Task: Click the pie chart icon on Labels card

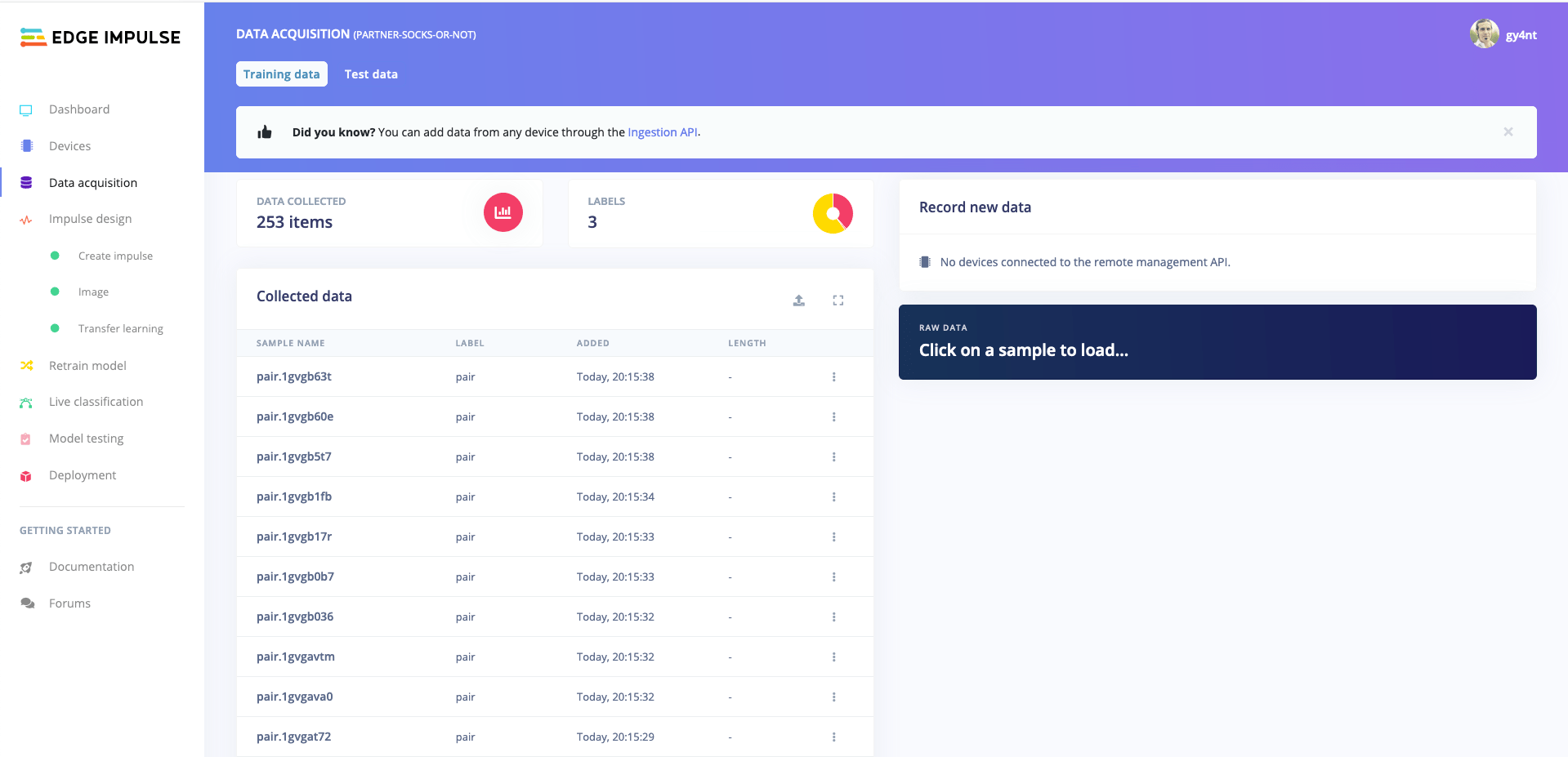Action: tap(833, 212)
